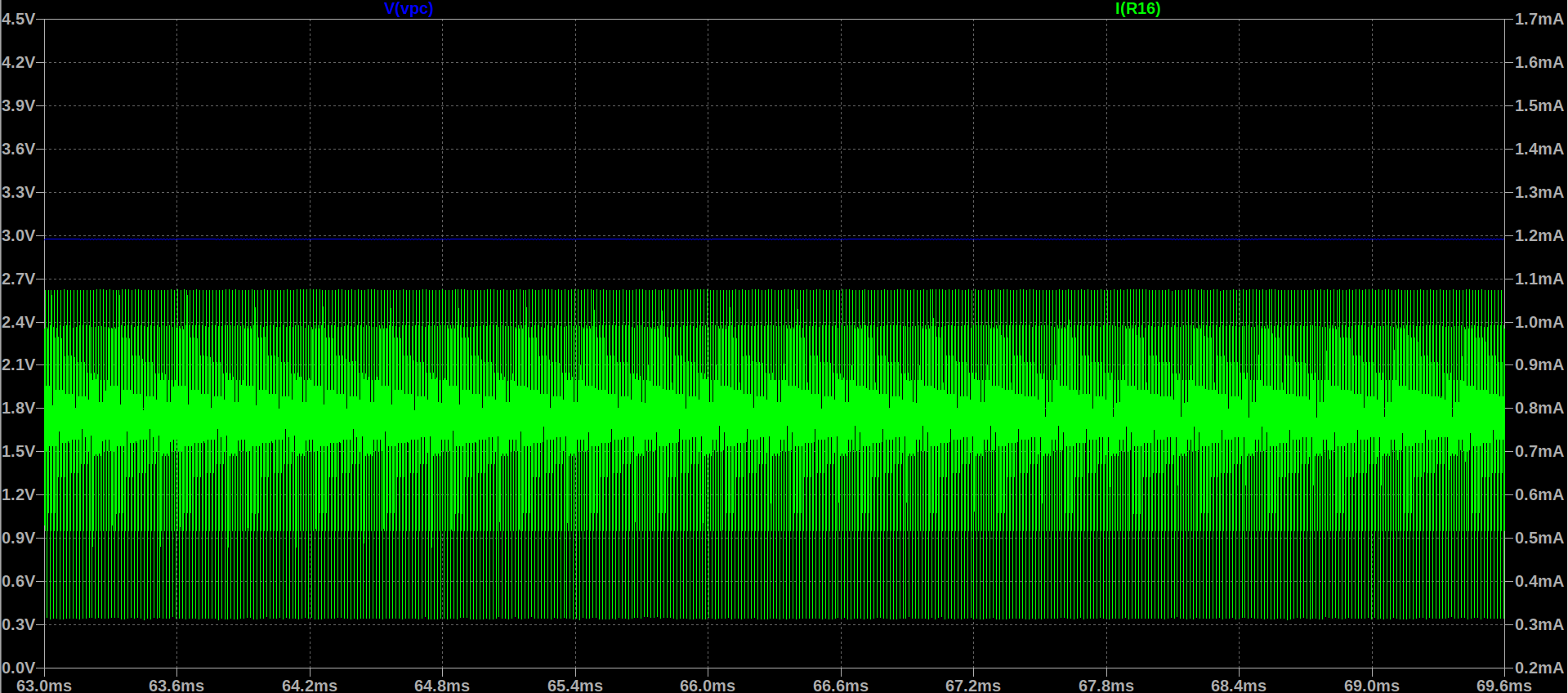Click the 3.0V left axis tick label

[x=18, y=235]
